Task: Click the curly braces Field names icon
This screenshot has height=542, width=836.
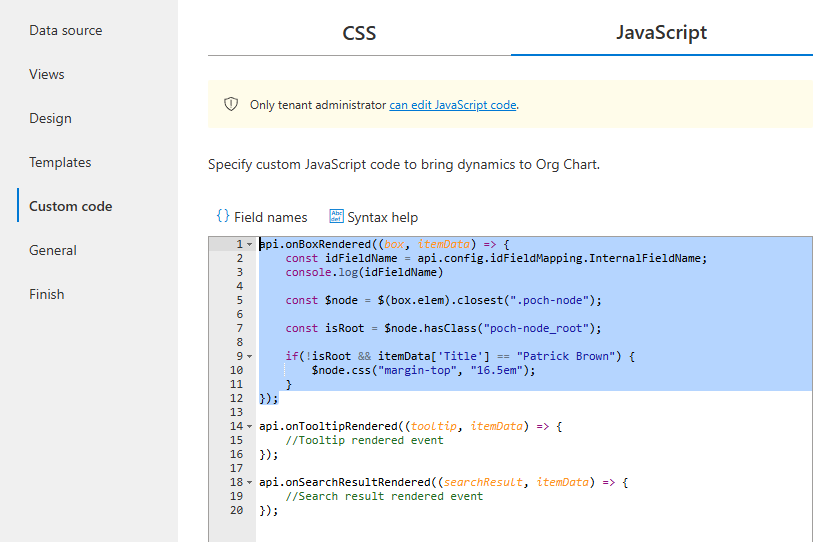Action: tap(223, 217)
